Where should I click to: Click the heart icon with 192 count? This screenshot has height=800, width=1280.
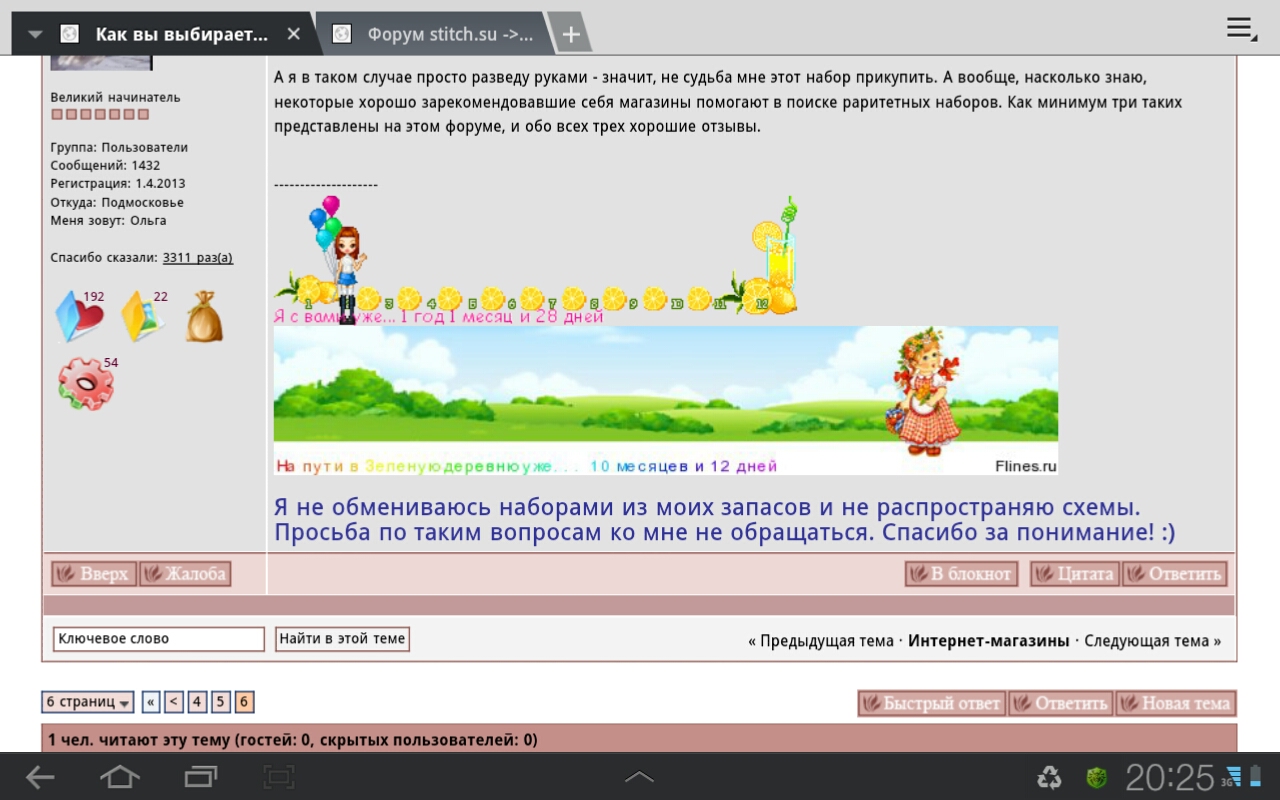pyautogui.click(x=79, y=317)
